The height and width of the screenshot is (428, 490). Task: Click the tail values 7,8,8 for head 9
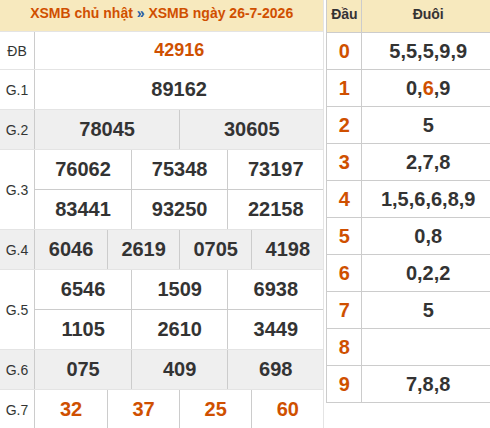tap(428, 384)
